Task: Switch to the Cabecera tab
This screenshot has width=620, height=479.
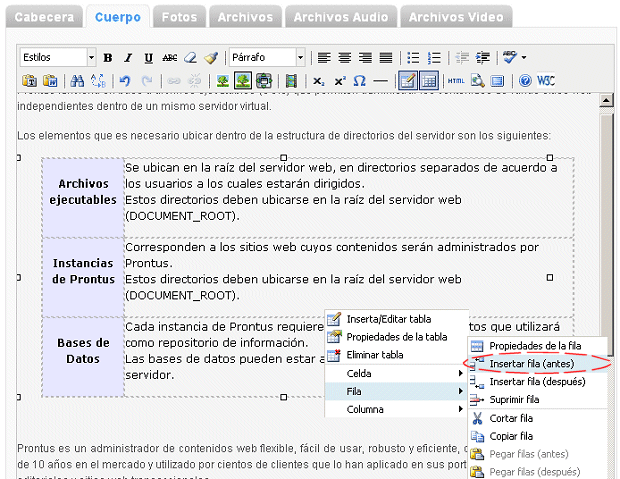Action: coord(44,17)
